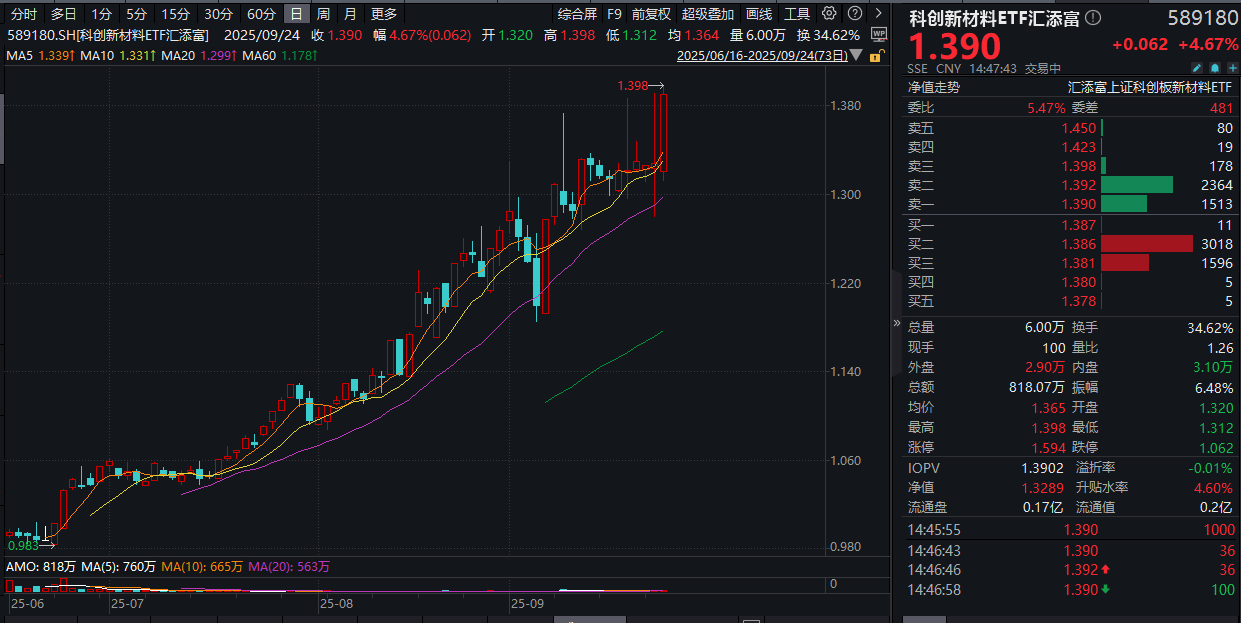
Task: Click the 超级叠加 overlay button
Action: pos(707,14)
